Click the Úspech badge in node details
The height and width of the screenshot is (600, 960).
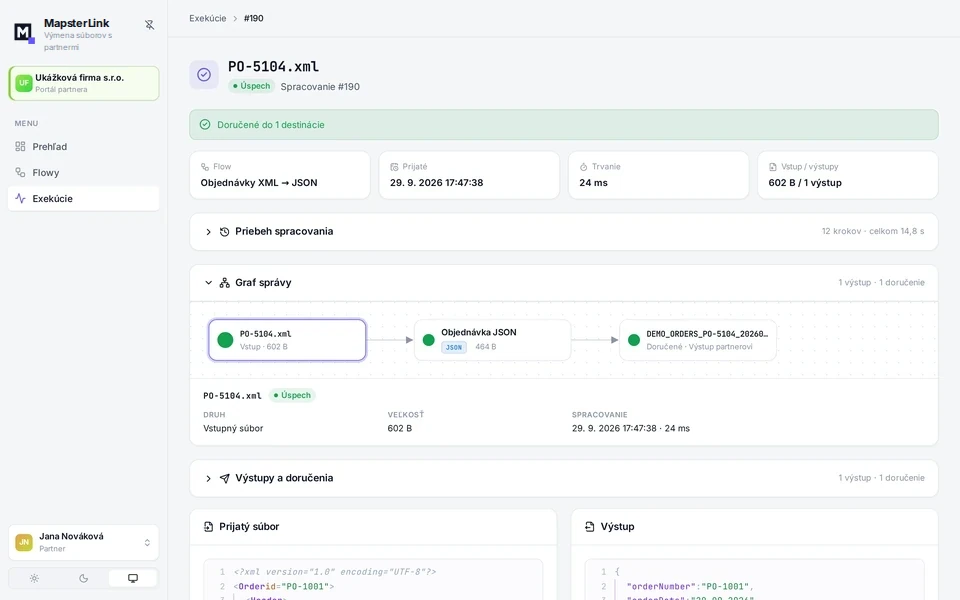[x=292, y=396]
